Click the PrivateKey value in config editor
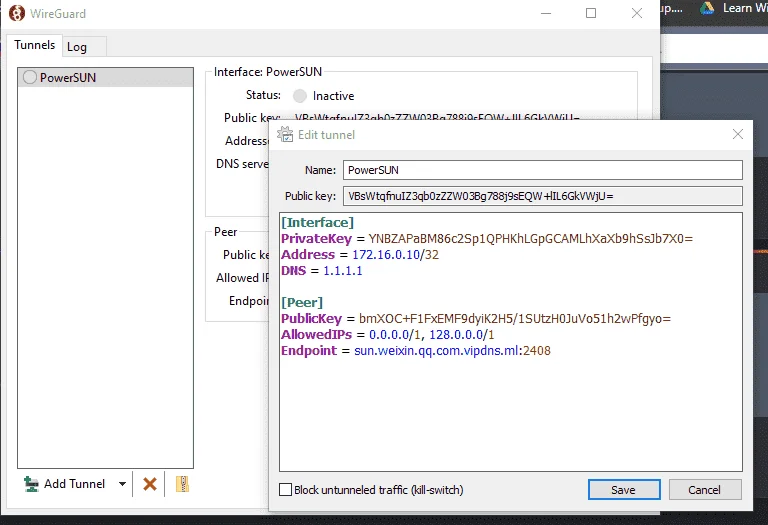The height and width of the screenshot is (525, 768). 530,239
